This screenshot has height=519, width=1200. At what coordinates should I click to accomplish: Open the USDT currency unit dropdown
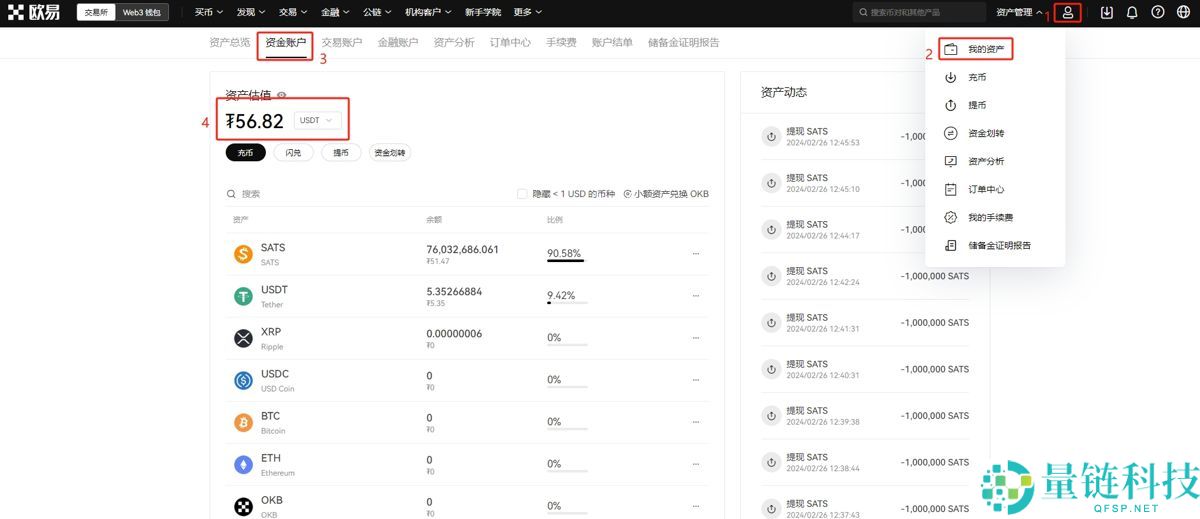[x=317, y=121]
